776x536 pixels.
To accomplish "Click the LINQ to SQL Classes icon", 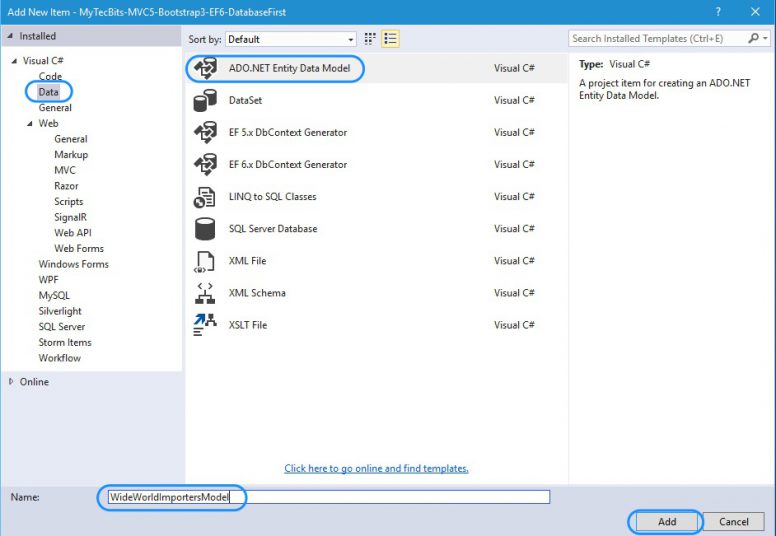I will (205, 197).
